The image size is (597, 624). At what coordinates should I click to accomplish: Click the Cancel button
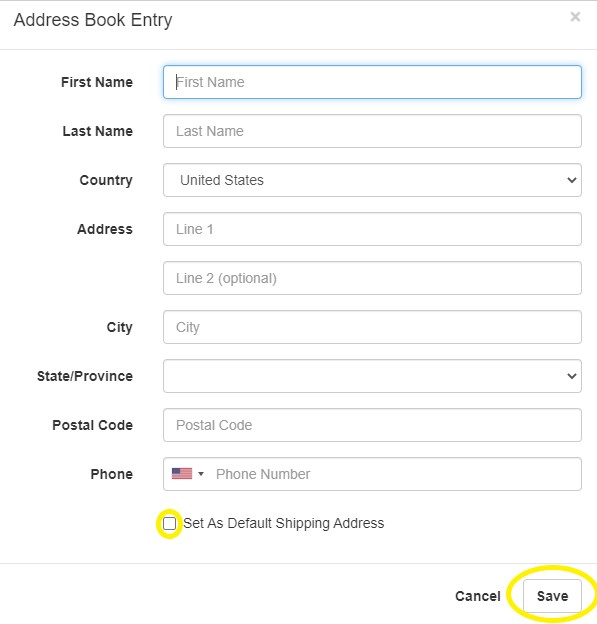(478, 596)
